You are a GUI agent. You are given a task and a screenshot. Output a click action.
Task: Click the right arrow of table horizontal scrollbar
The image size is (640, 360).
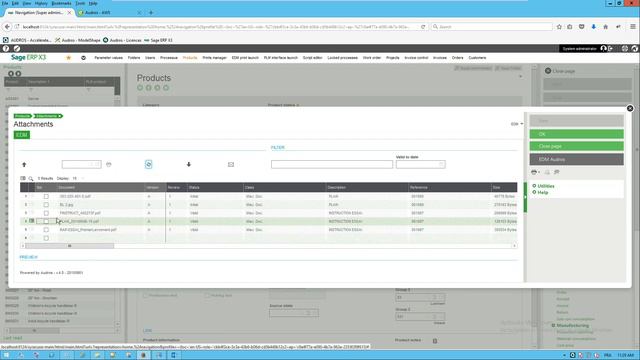tap(514, 246)
